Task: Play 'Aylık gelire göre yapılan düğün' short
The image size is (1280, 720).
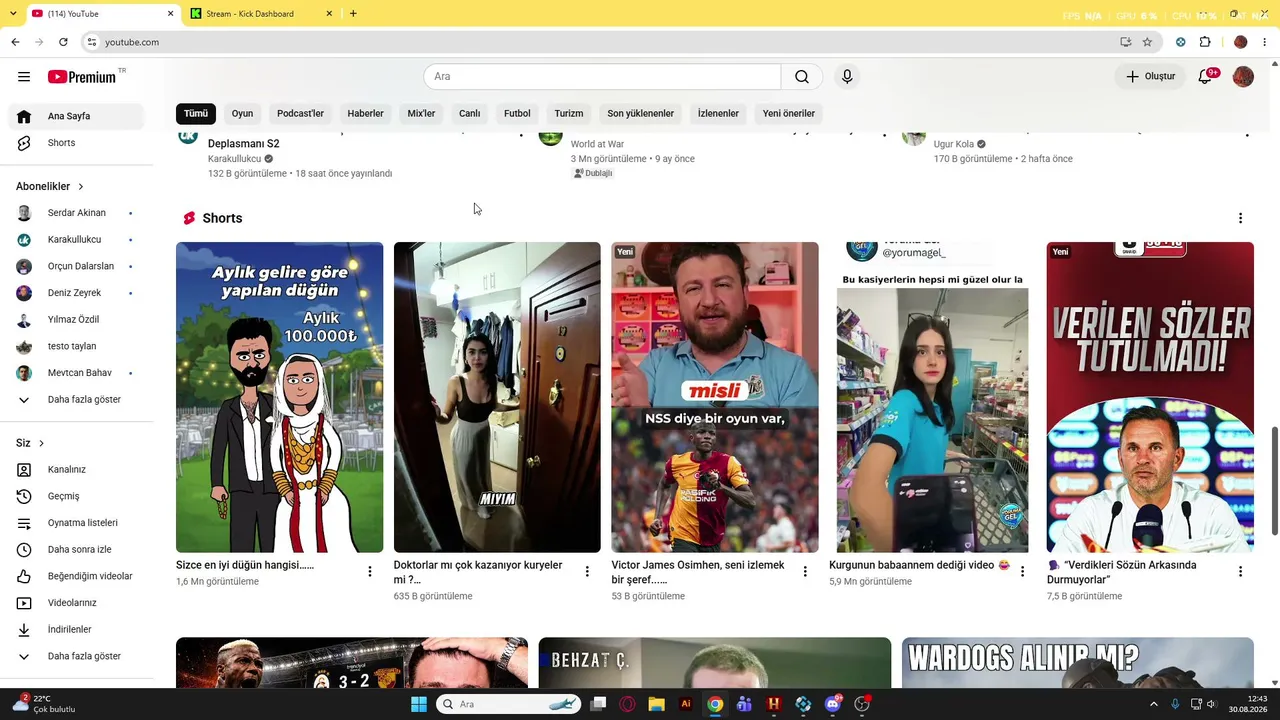Action: coord(279,397)
